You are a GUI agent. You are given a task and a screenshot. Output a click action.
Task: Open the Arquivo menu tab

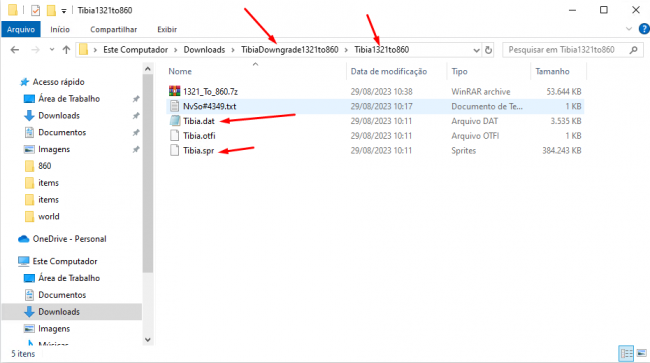tap(21, 29)
